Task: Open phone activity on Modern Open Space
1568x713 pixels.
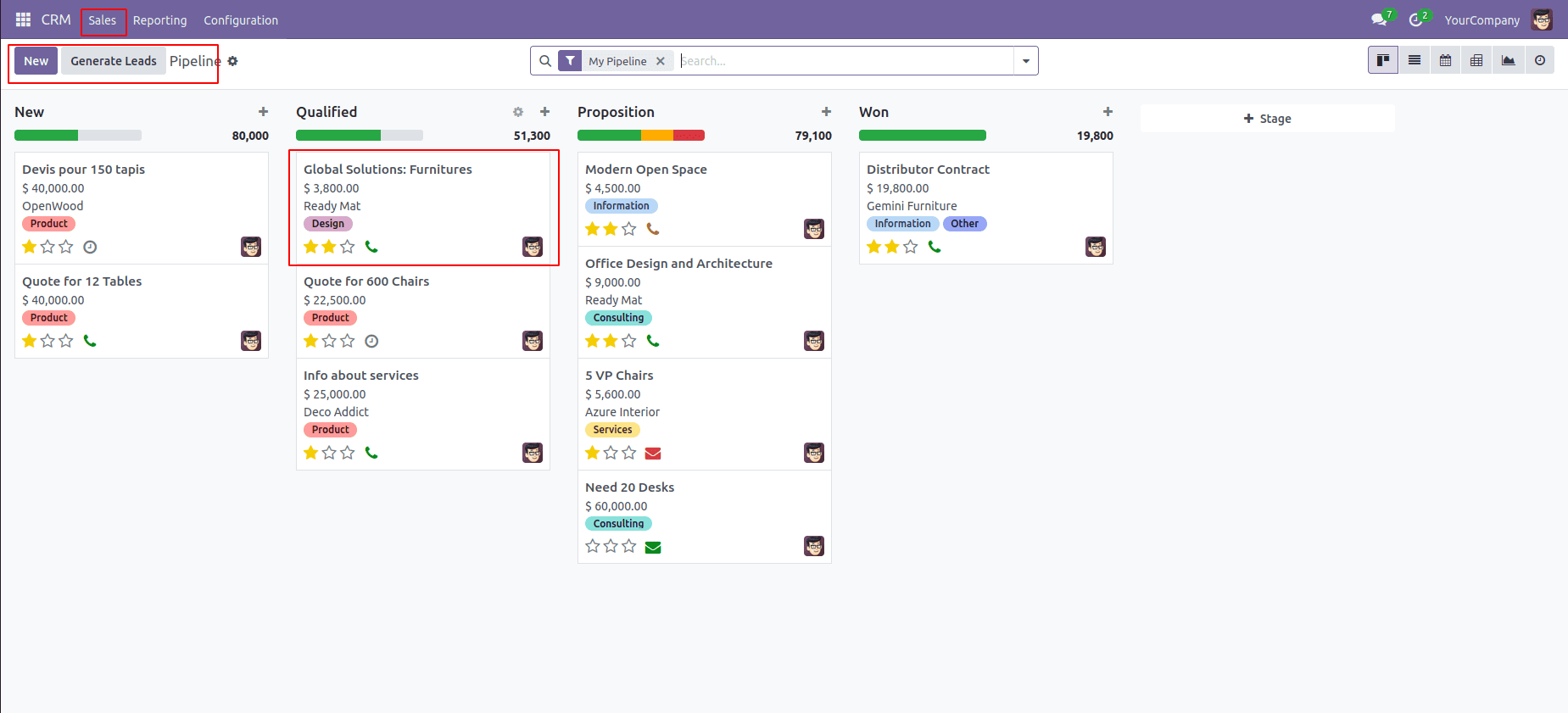Action: tap(653, 229)
